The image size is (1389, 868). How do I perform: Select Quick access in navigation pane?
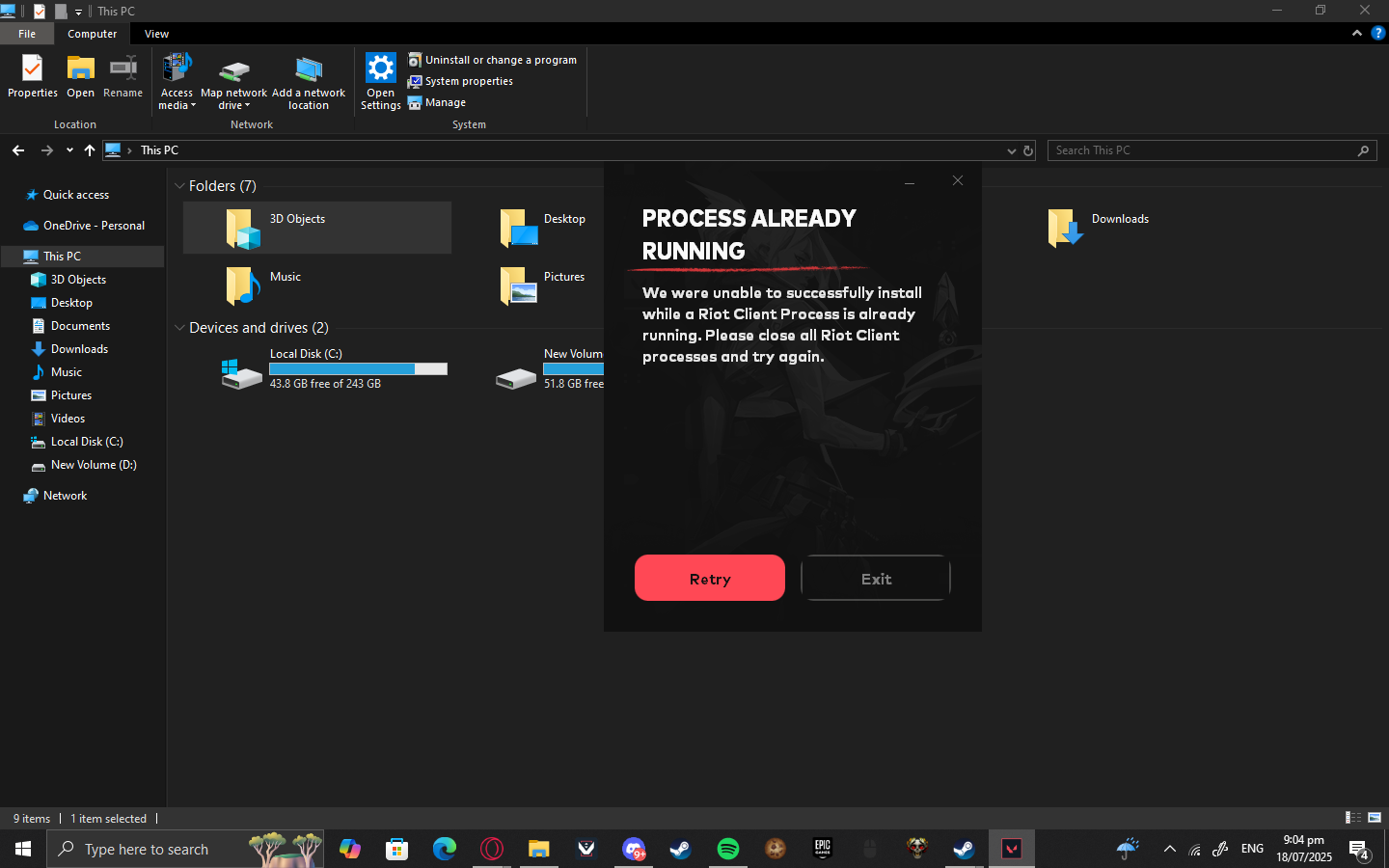[76, 195]
